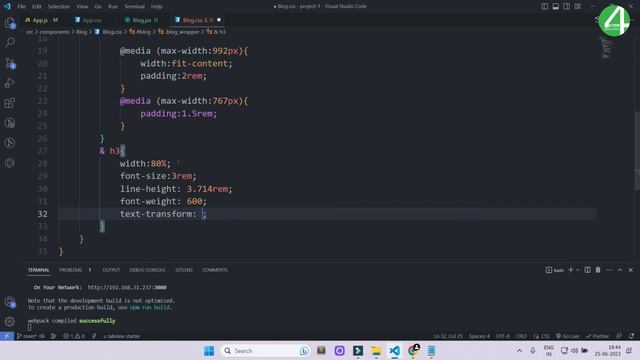Close the terminal panel
Image resolution: width=640 pixels, height=360 pixels.
[x=631, y=270]
